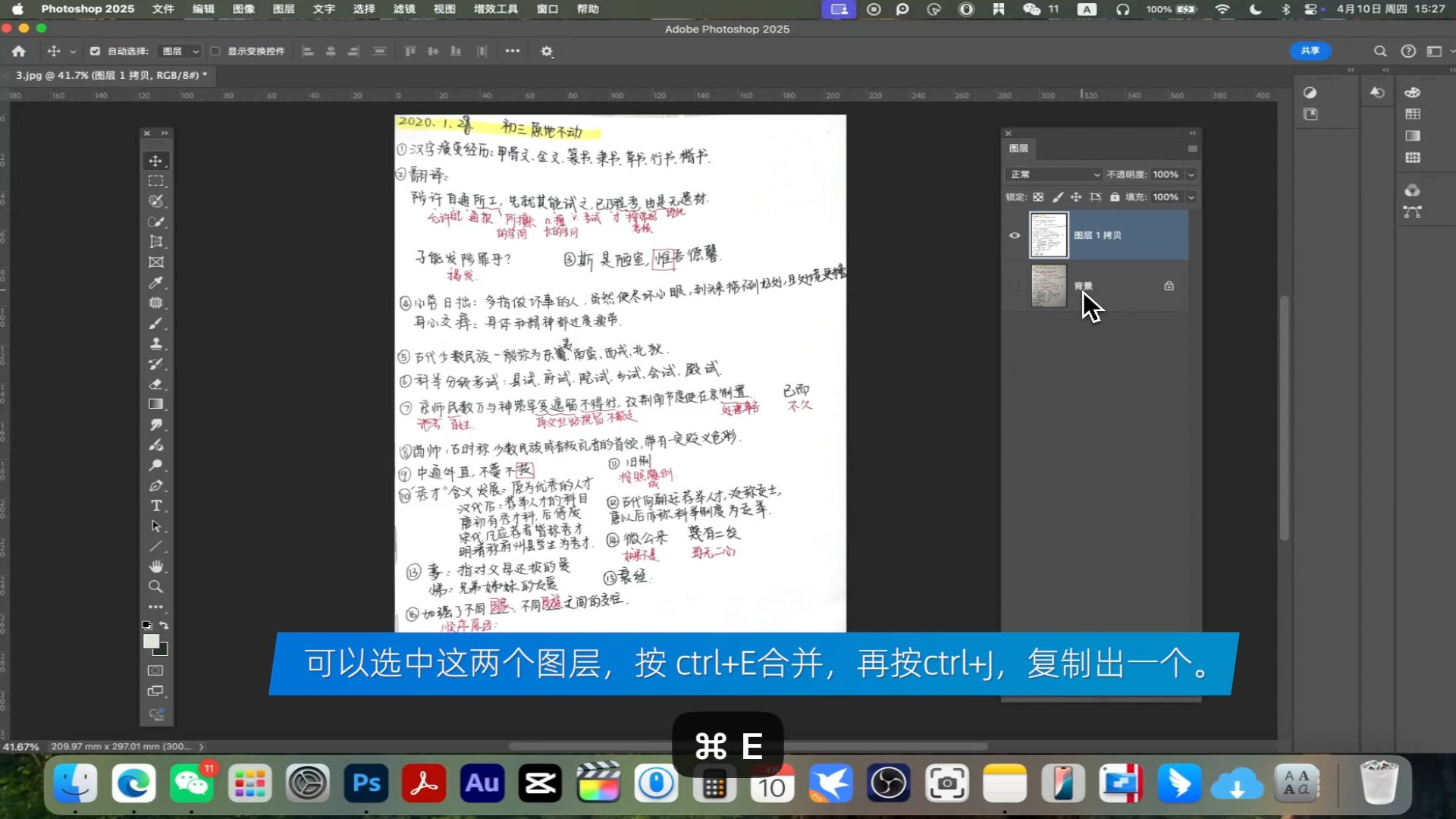Return to the Photoshop Home screen

coord(19,52)
